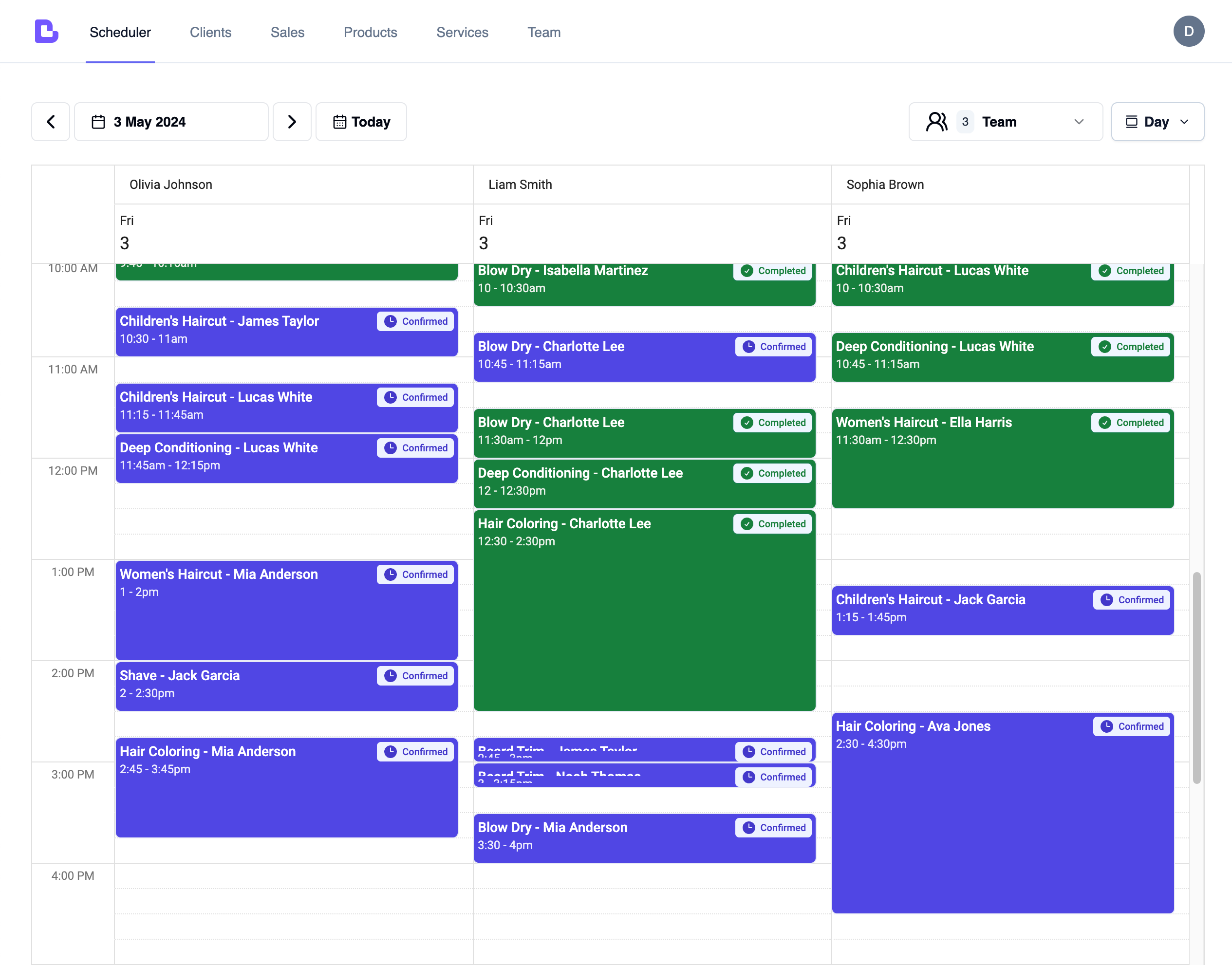This screenshot has width=1232, height=965.
Task: Open the Services tab
Action: pyautogui.click(x=462, y=32)
